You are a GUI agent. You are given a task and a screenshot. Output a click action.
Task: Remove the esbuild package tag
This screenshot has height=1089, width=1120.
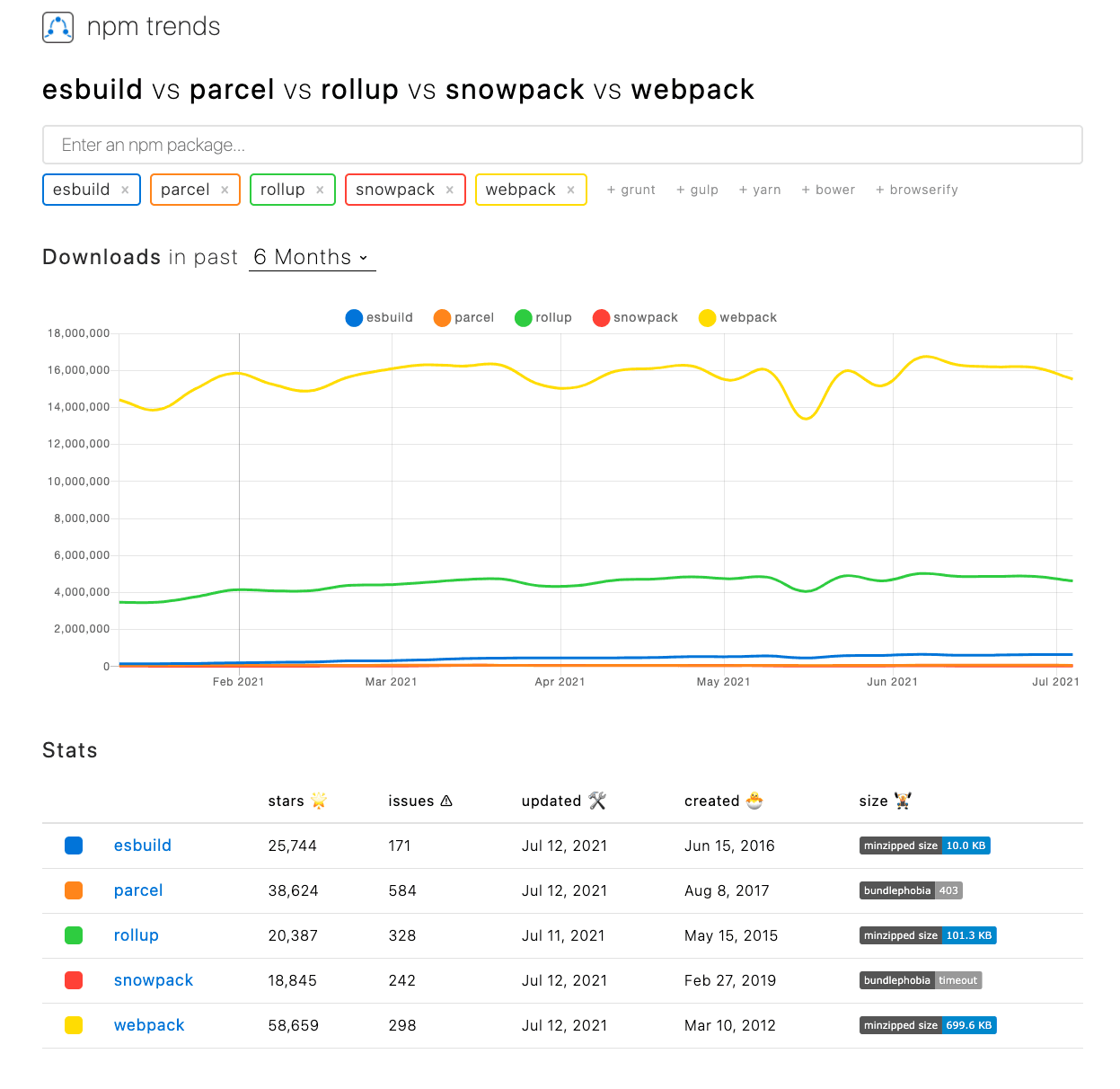tap(126, 190)
